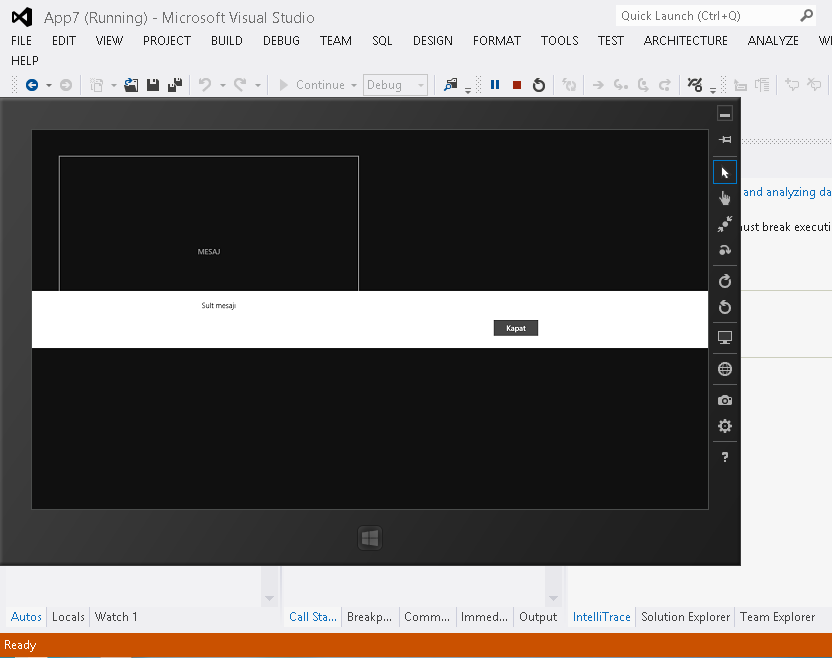Open the BUILD menu
The width and height of the screenshot is (832, 658).
point(227,41)
